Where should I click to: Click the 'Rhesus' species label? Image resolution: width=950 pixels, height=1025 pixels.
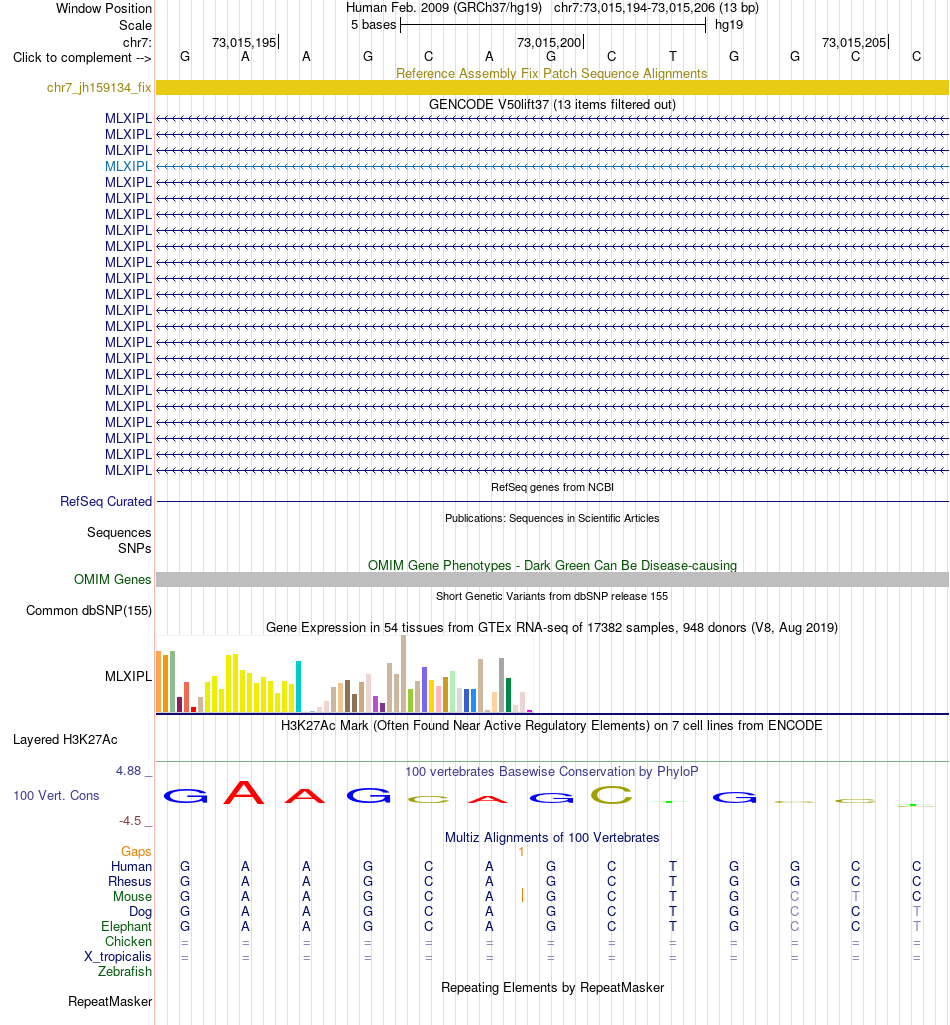click(x=130, y=881)
